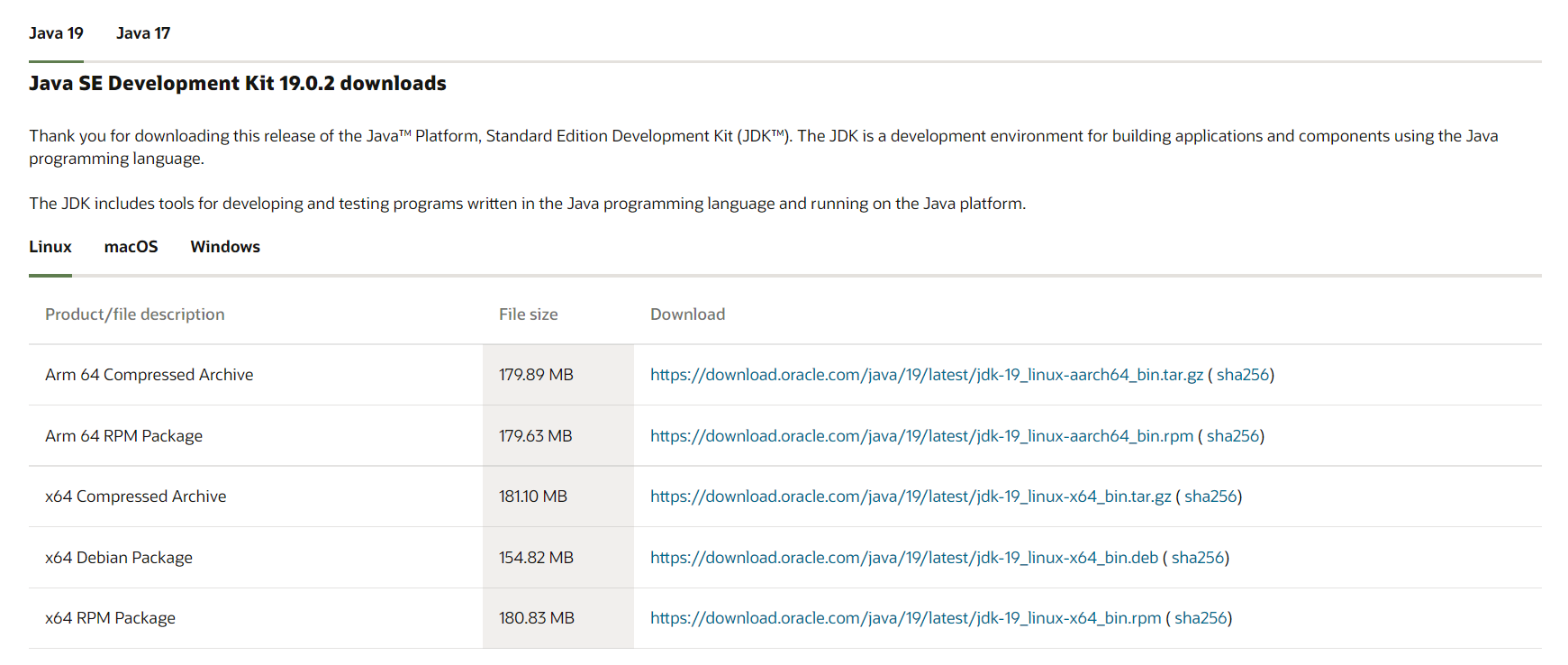1568x665 pixels.
Task: Click the 181.10 MB file size cell
Action: pos(558,496)
